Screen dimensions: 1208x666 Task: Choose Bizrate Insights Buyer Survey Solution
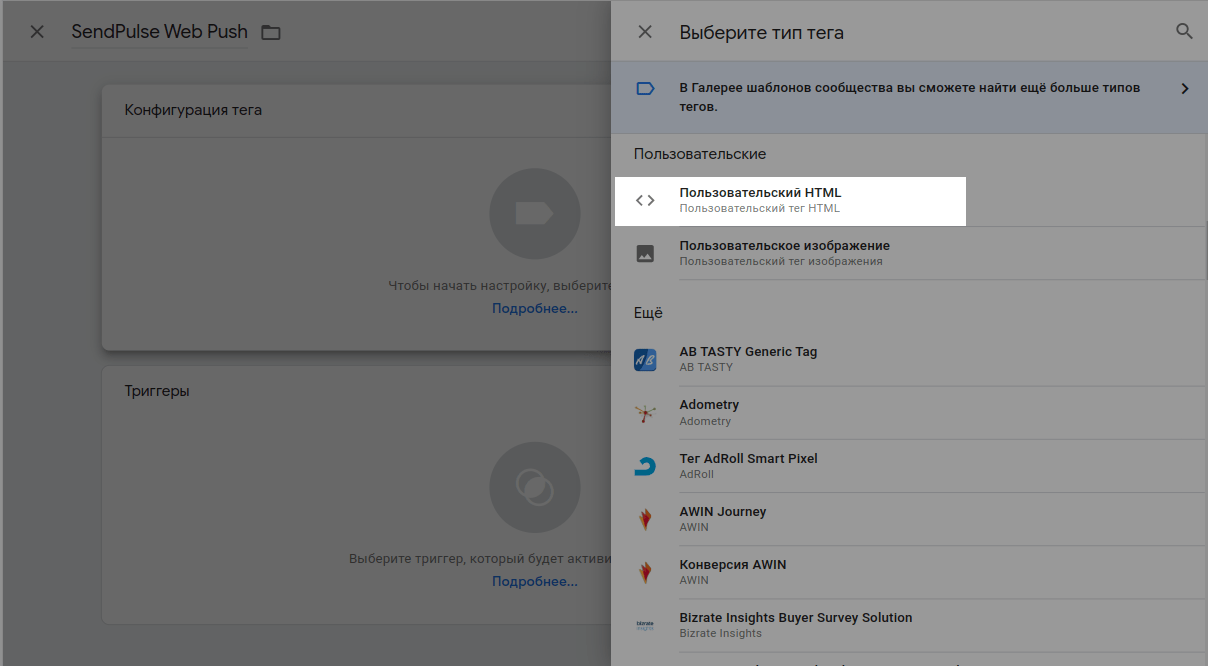(795, 625)
